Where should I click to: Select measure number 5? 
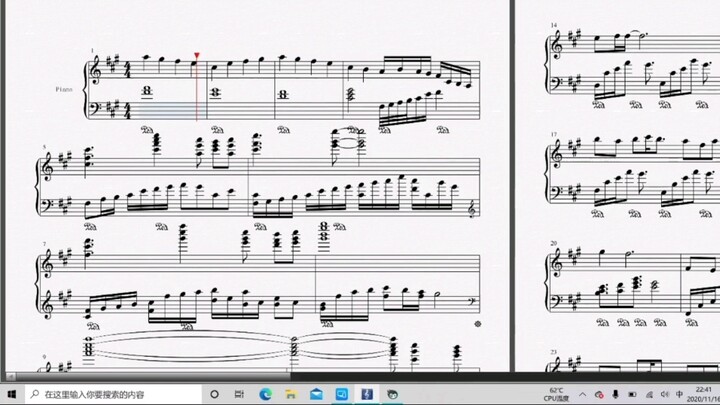point(45,147)
